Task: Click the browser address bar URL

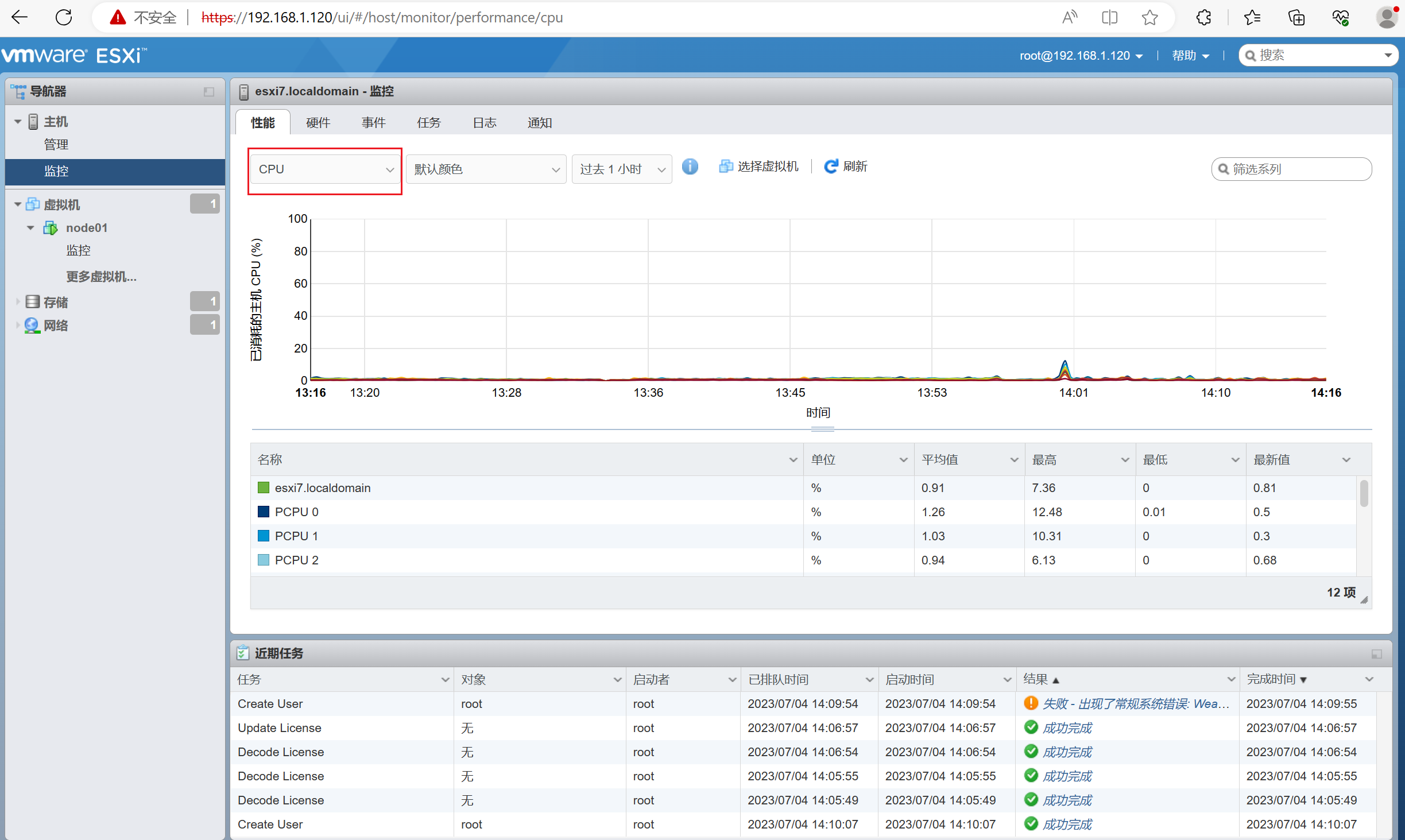Action: (382, 18)
